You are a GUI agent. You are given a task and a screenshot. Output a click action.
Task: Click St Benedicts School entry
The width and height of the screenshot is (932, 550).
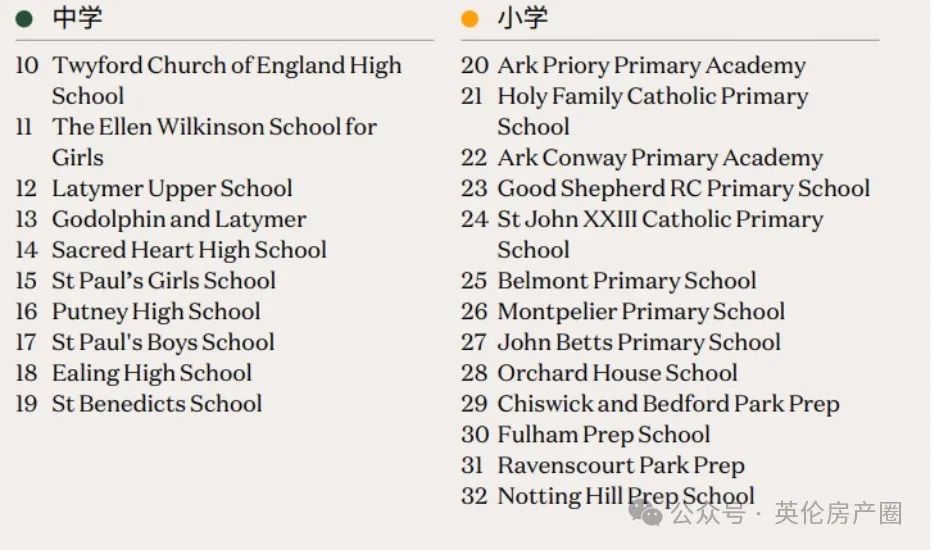[156, 404]
